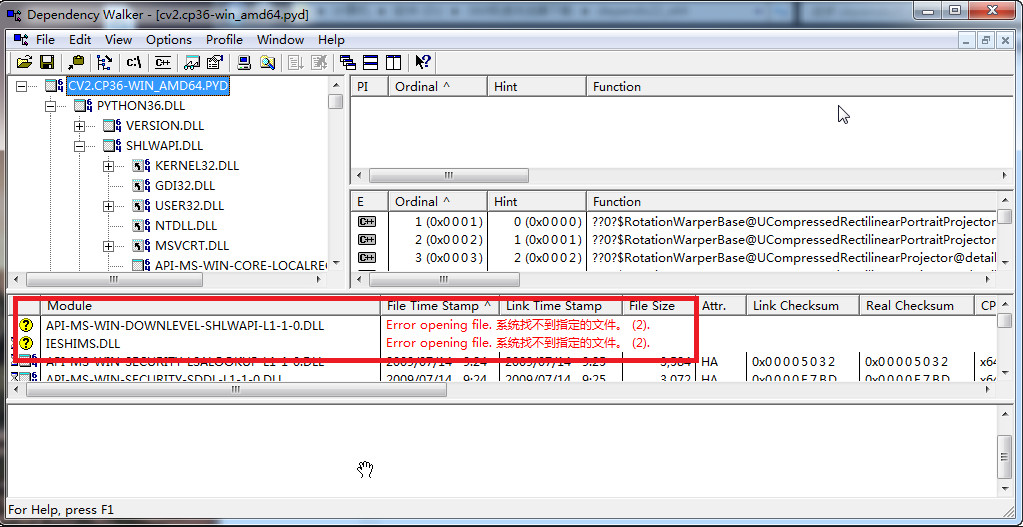Click the Cascade windows toolbar icon
Image resolution: width=1023 pixels, height=527 pixels.
coord(348,62)
